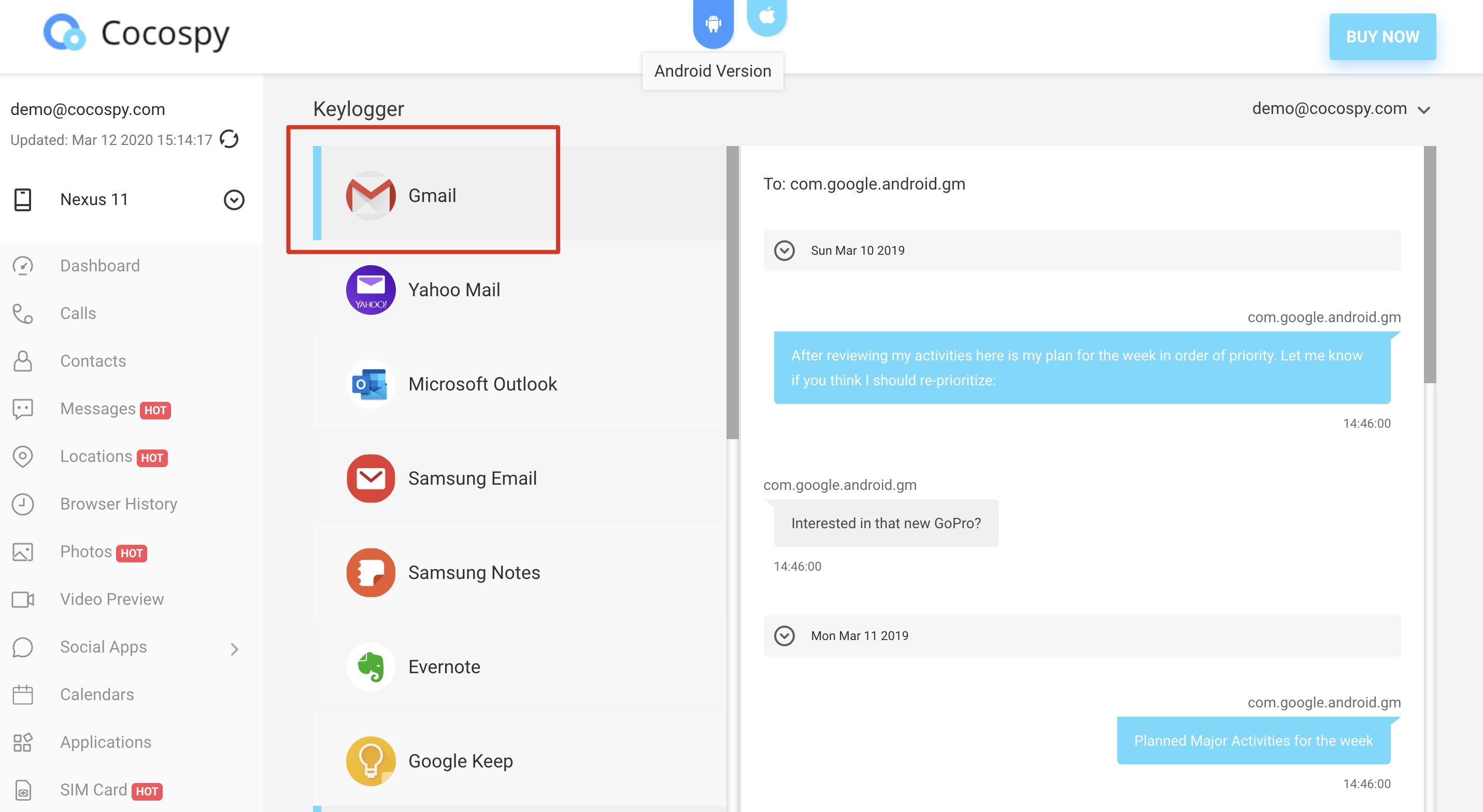Select the Microsoft Outlook app icon
Image resolution: width=1483 pixels, height=812 pixels.
[x=371, y=384]
